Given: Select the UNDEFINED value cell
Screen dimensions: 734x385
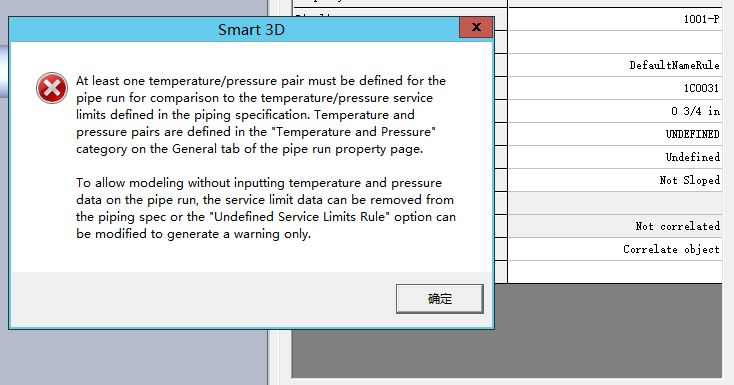Looking at the screenshot, I should pos(615,134).
